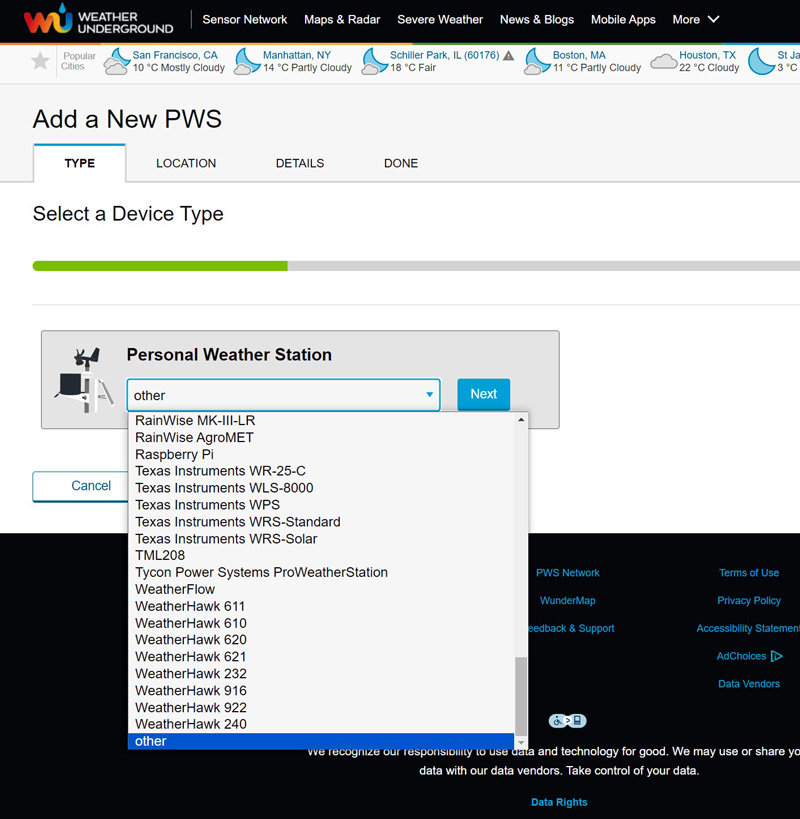Go to Mobile Apps menu item

(x=623, y=19)
